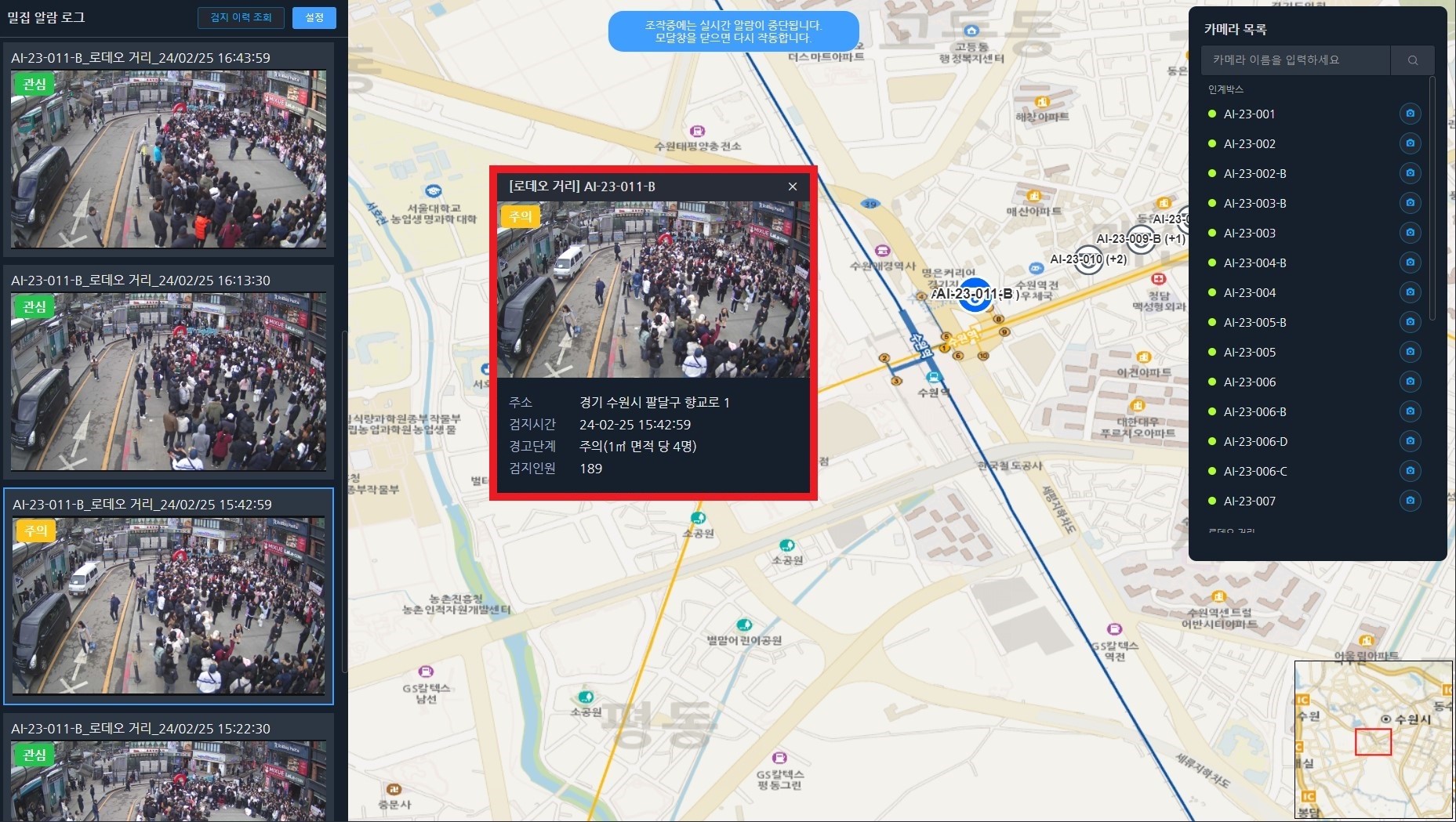
Task: Click the camera list panel scrollbar
Action: click(x=1432, y=196)
